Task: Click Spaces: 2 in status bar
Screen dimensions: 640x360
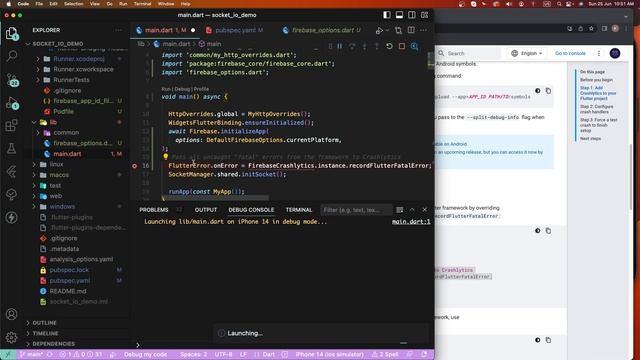Action: pyautogui.click(x=193, y=354)
